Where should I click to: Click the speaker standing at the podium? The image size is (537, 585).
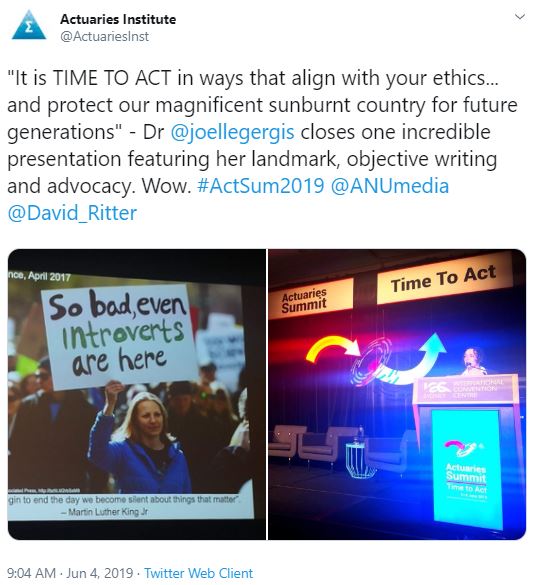pos(472,360)
